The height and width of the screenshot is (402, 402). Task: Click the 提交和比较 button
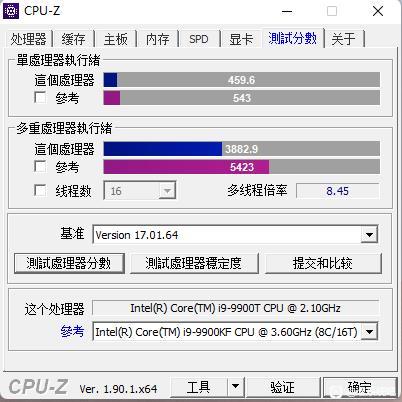323,263
